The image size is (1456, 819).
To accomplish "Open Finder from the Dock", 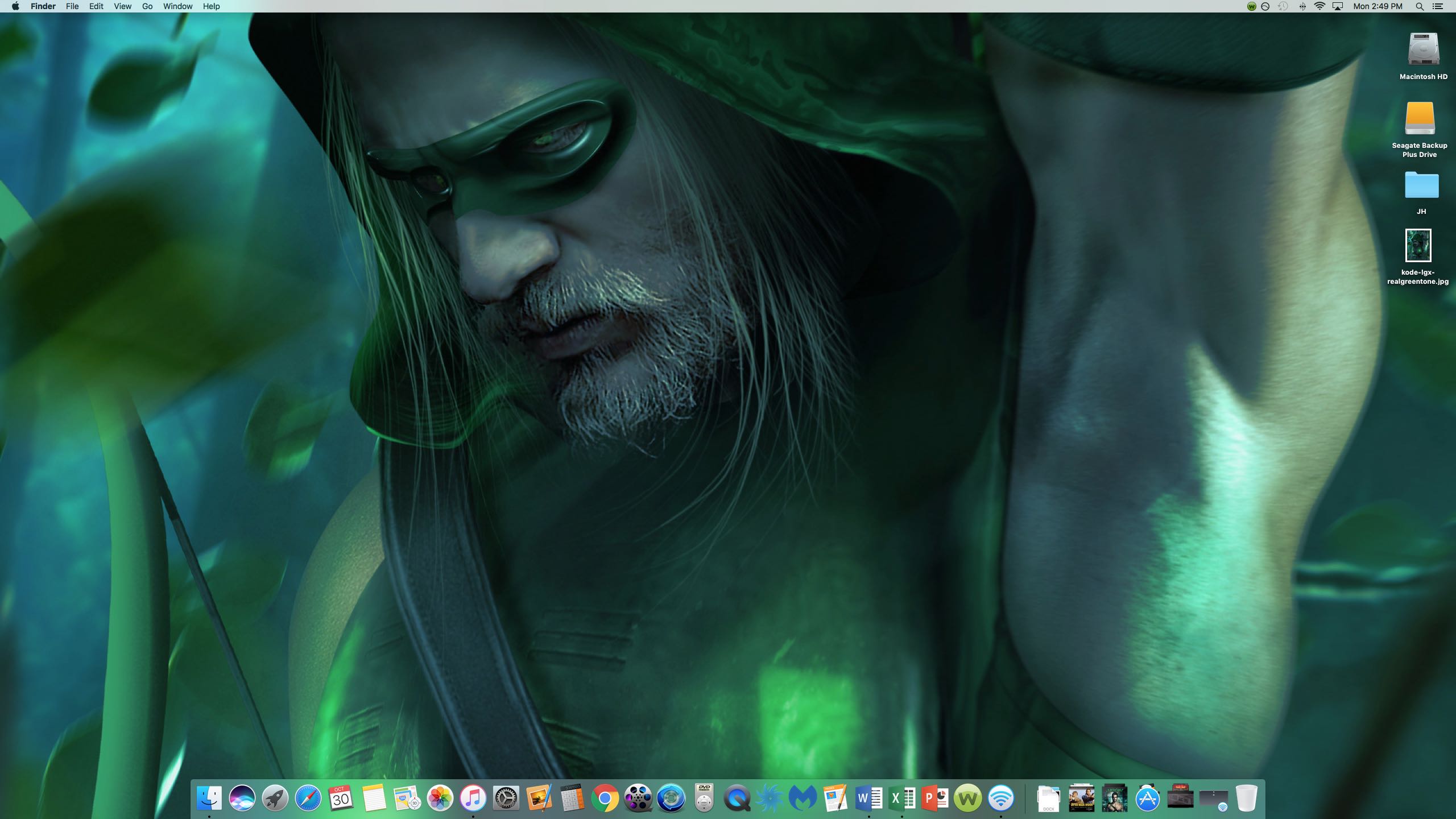I will 209,798.
